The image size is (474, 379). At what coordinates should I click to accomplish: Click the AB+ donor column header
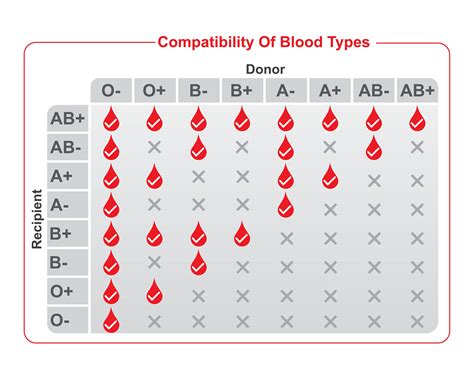417,90
